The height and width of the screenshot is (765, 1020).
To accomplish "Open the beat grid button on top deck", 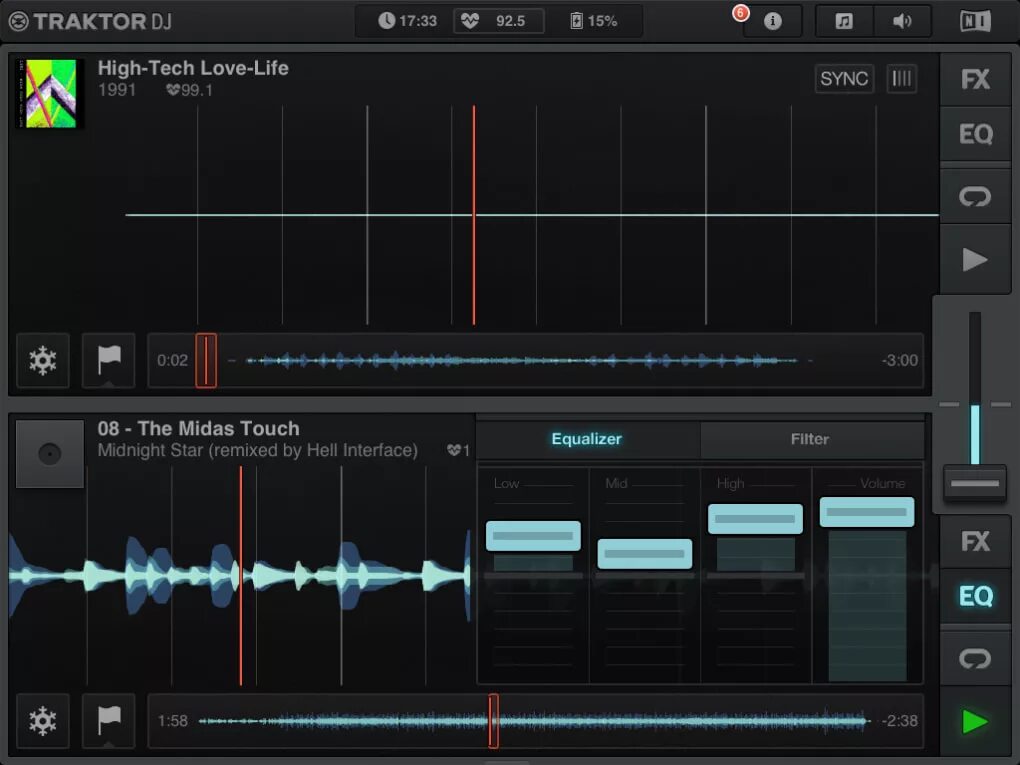I will click(902, 79).
